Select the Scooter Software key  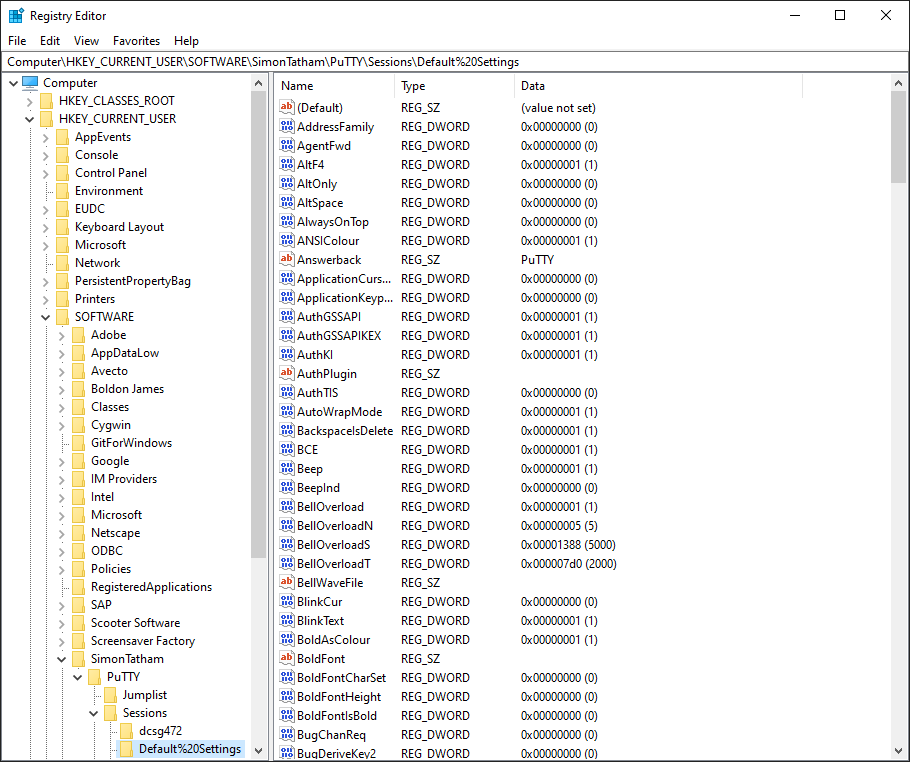coord(135,623)
